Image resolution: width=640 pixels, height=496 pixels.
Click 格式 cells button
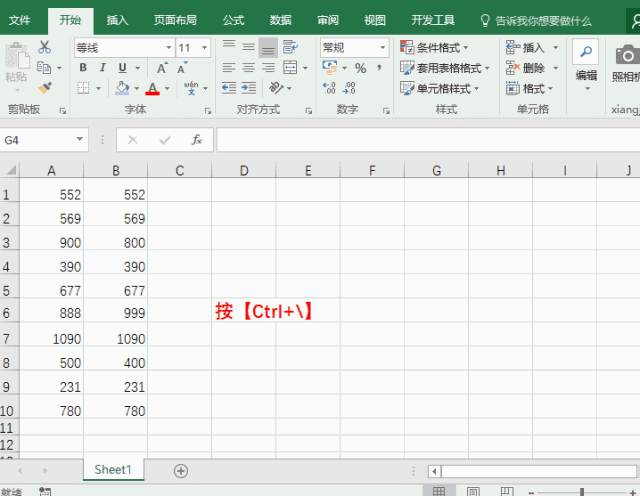[530, 88]
